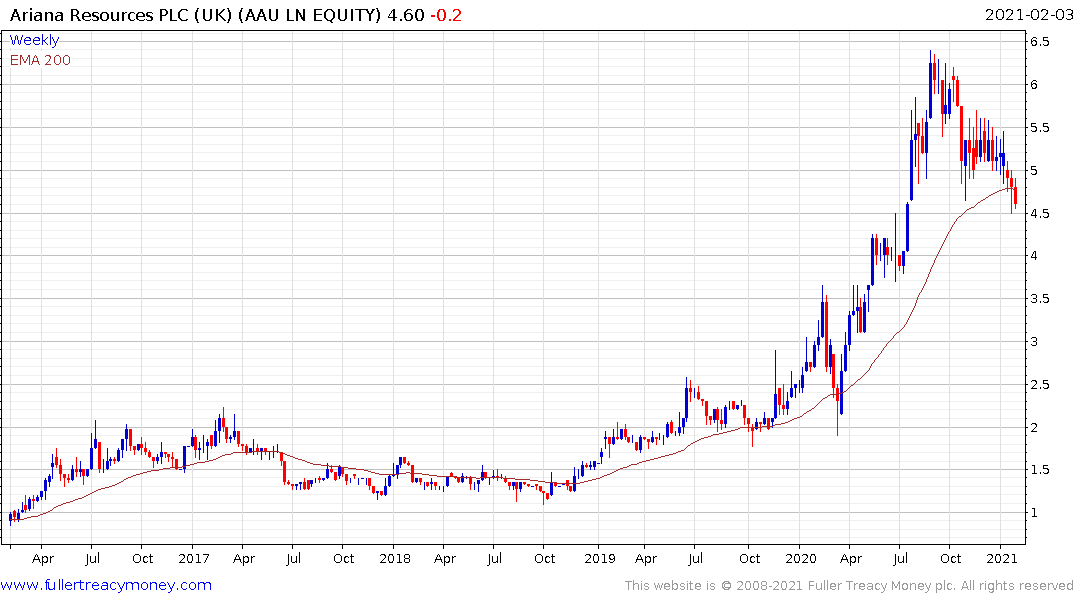
Task: Click the y-axis label '3.5'
Action: pos(1039,298)
